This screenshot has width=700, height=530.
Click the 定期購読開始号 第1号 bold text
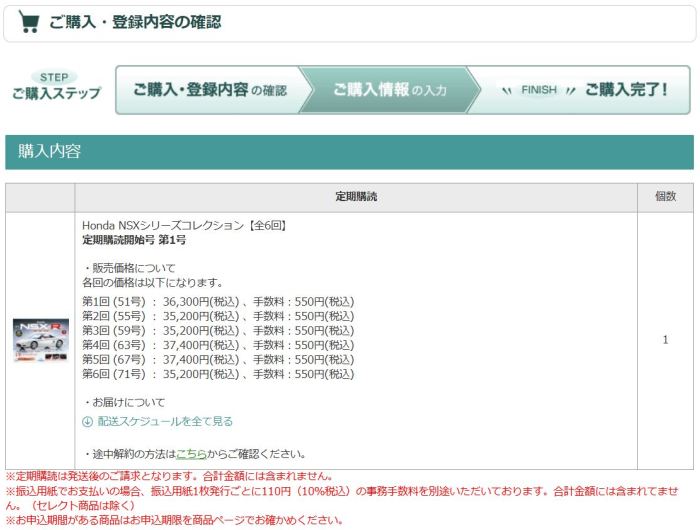pyautogui.click(x=134, y=240)
